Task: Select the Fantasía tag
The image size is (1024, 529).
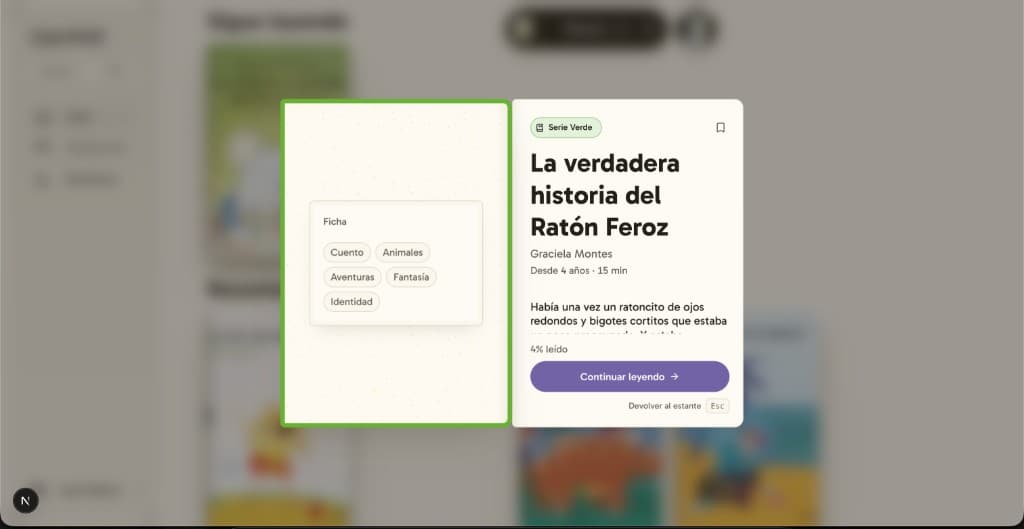Action: tap(411, 277)
